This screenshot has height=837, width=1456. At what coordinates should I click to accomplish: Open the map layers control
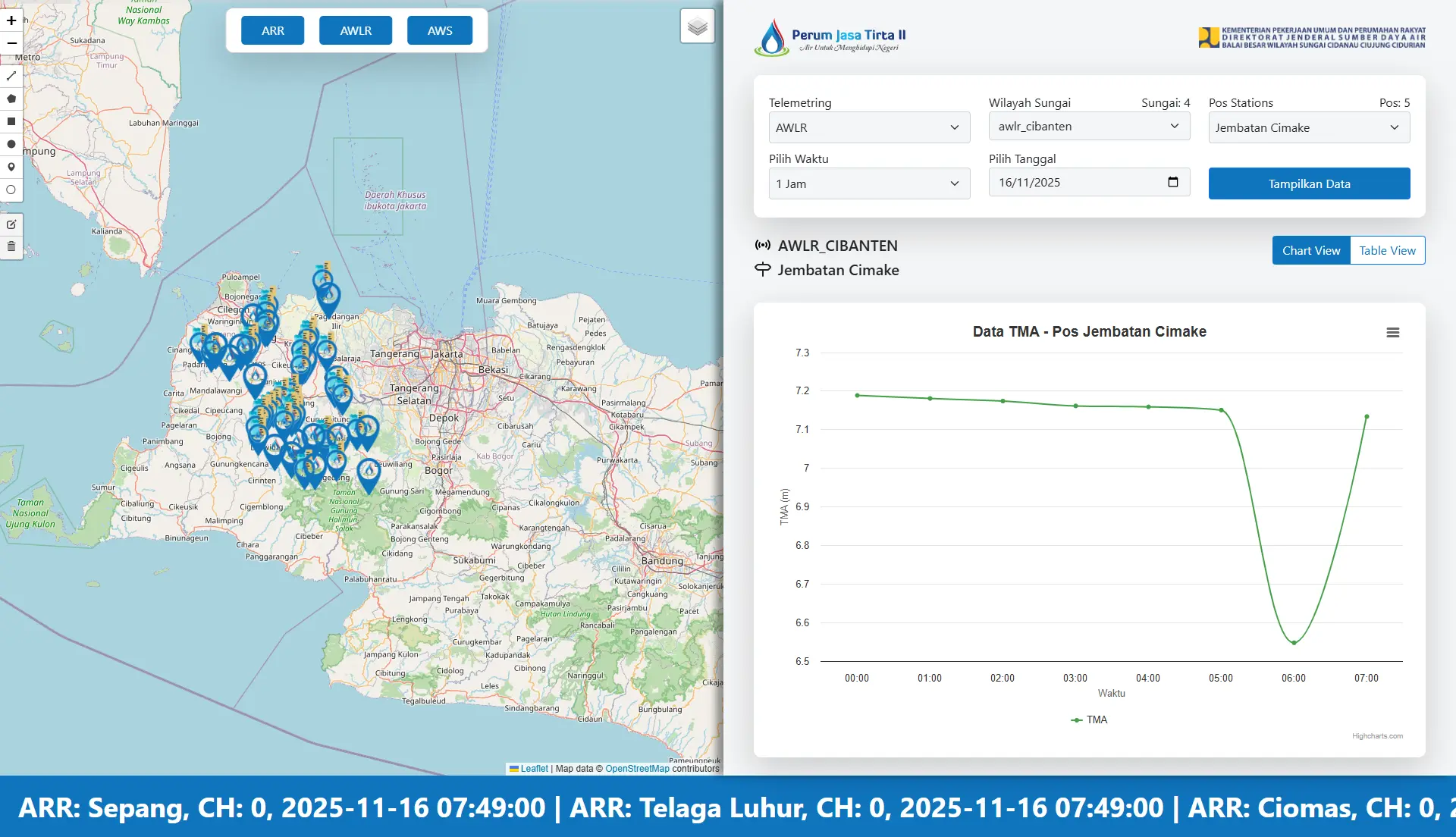(697, 27)
